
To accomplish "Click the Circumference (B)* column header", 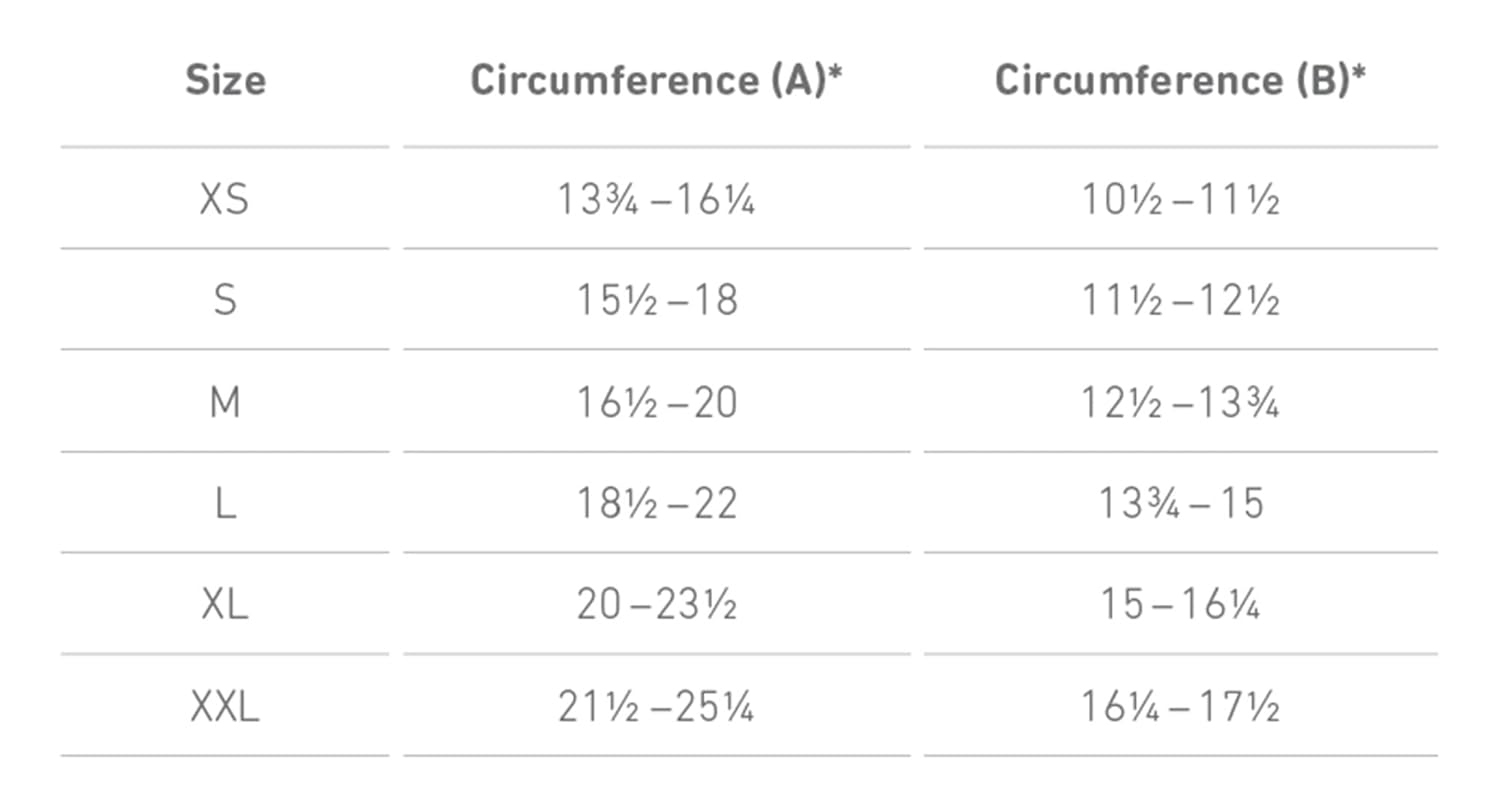I will 1181,80.
